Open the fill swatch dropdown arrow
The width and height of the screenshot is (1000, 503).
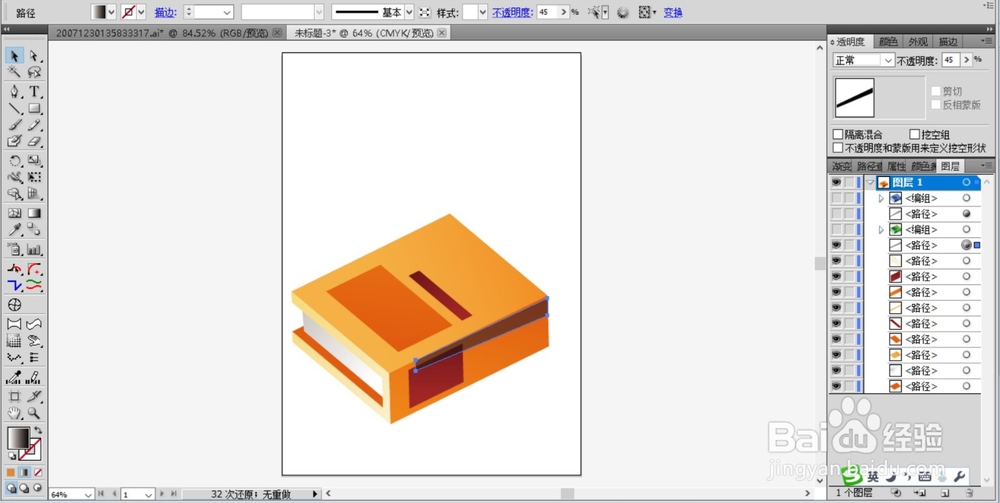point(112,12)
